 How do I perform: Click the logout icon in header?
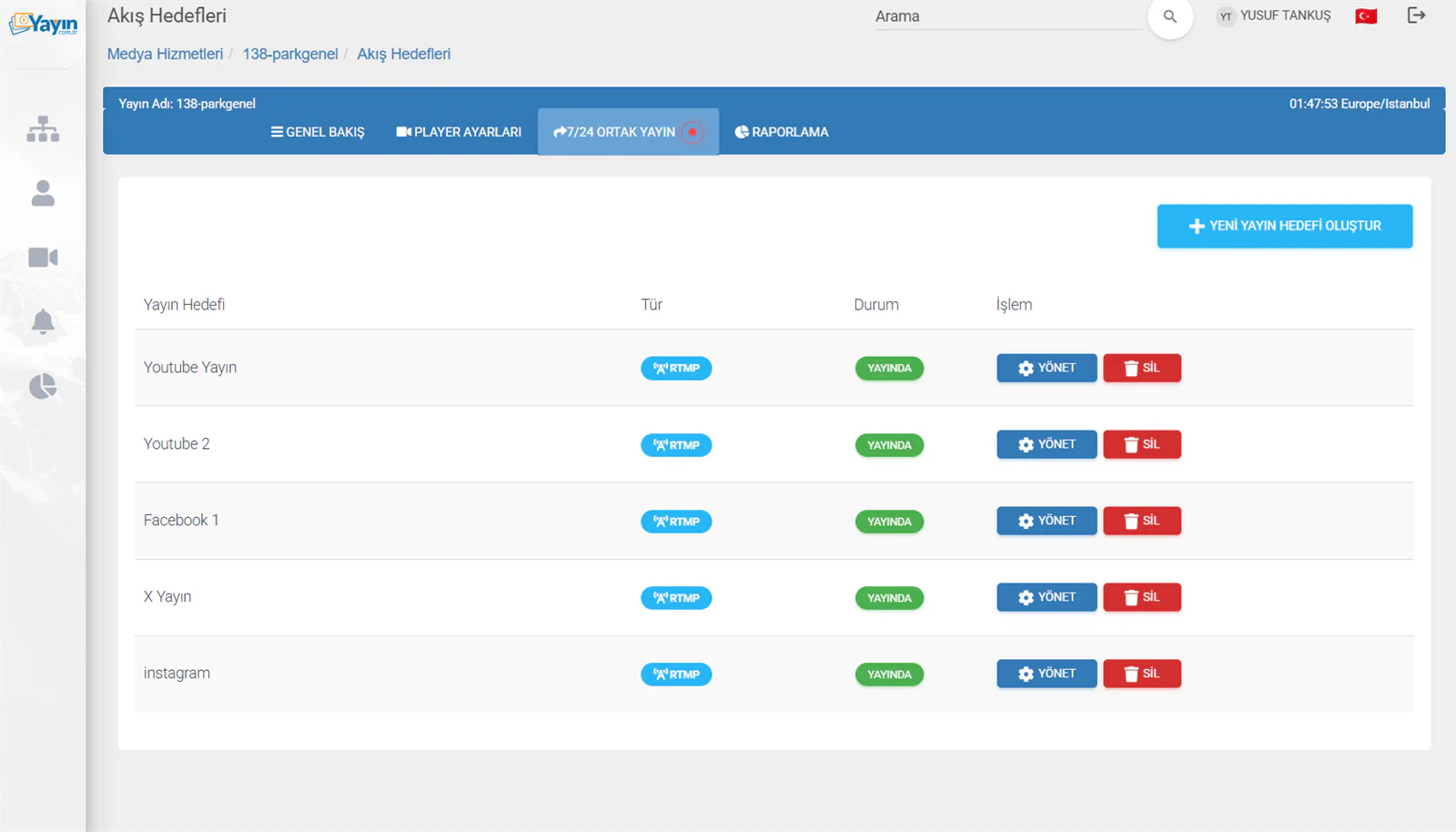(x=1416, y=15)
